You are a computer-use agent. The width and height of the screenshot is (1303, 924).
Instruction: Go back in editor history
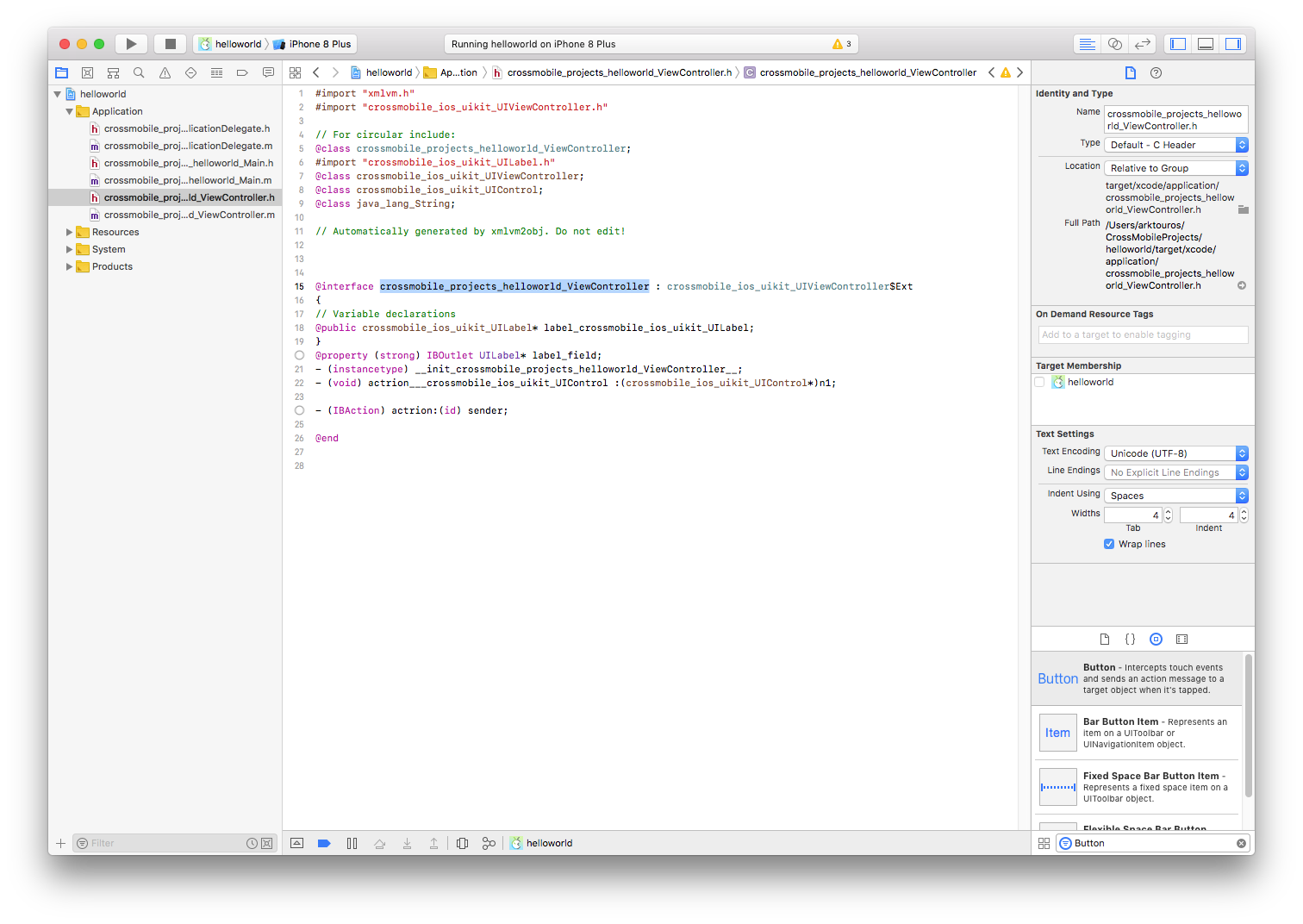(x=316, y=72)
